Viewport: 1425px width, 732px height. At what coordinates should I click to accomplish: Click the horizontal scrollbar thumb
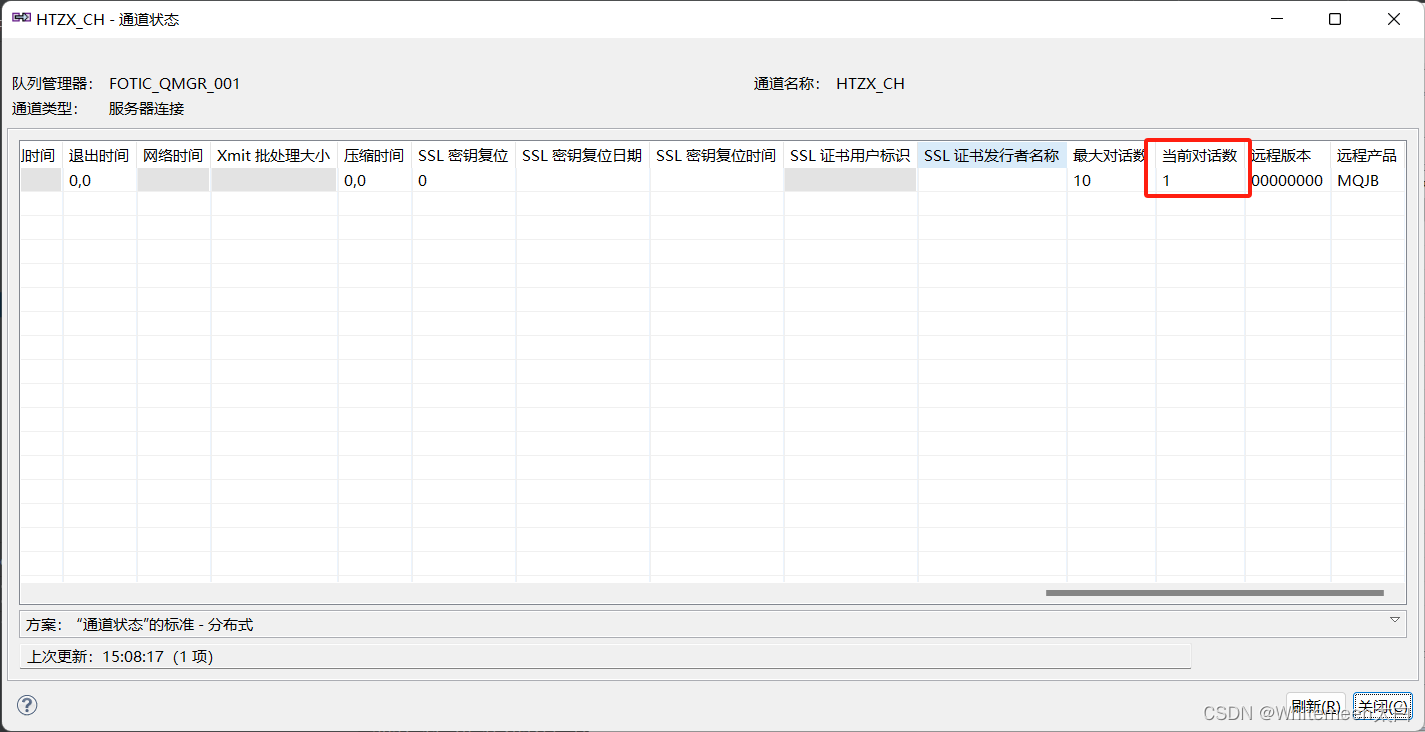(x=1214, y=593)
